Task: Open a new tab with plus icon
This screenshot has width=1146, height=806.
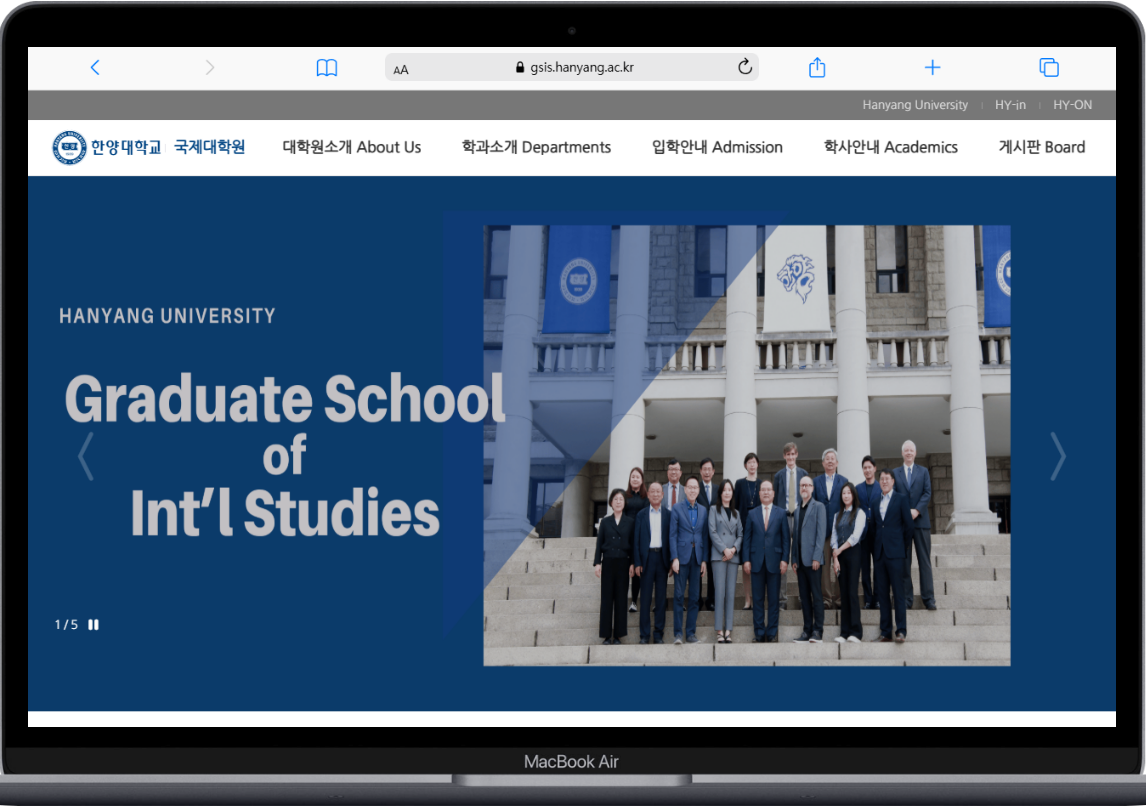Action: click(x=932, y=67)
